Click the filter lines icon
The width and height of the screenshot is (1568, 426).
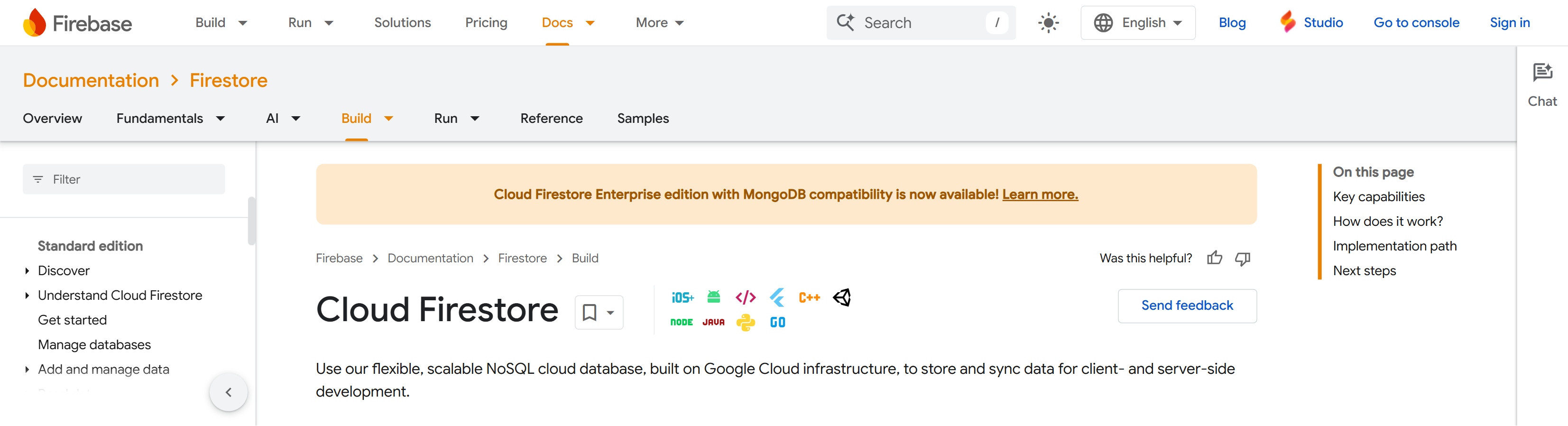click(x=38, y=179)
